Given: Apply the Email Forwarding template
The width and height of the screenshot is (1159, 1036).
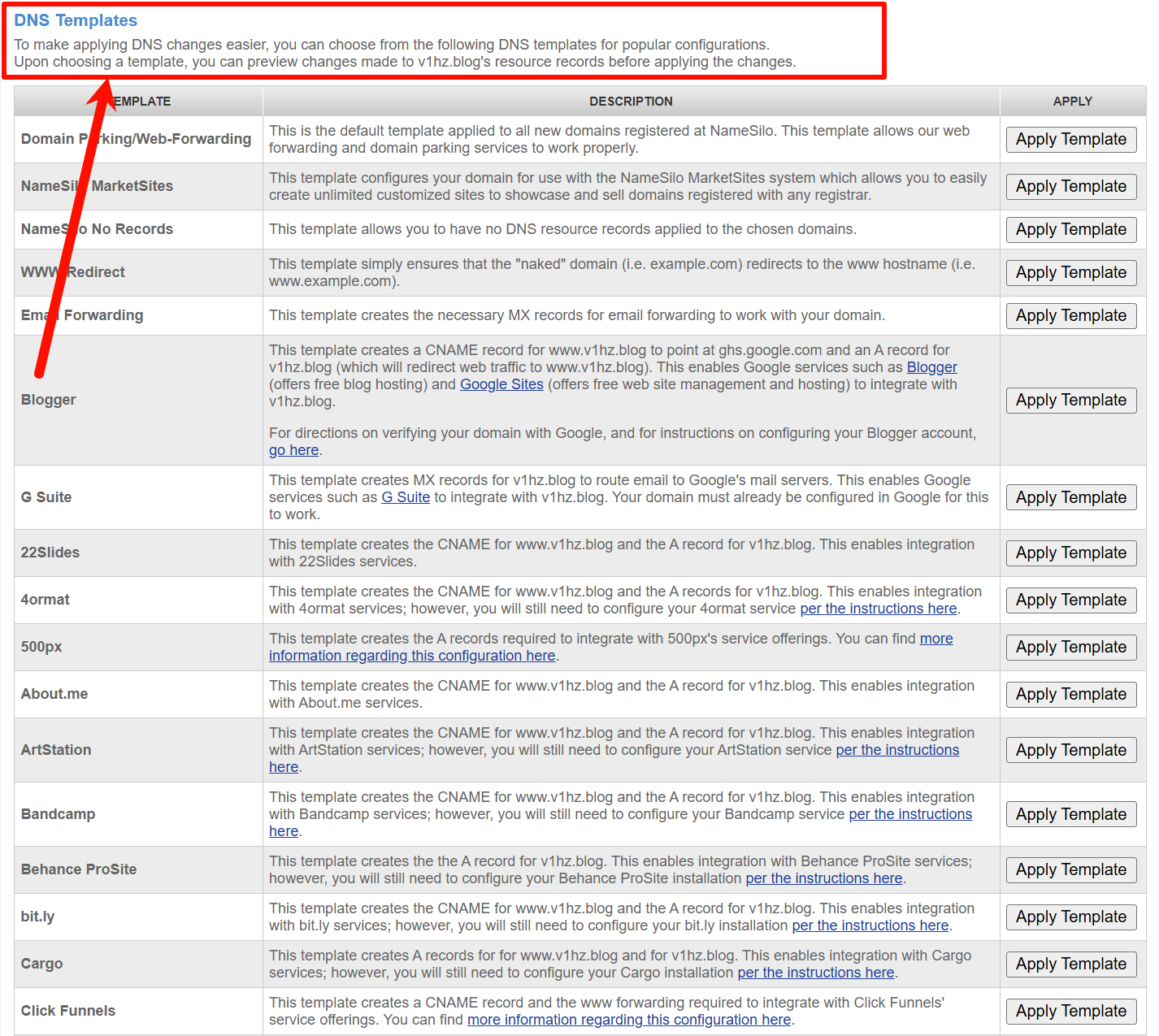Looking at the screenshot, I should click(x=1070, y=316).
